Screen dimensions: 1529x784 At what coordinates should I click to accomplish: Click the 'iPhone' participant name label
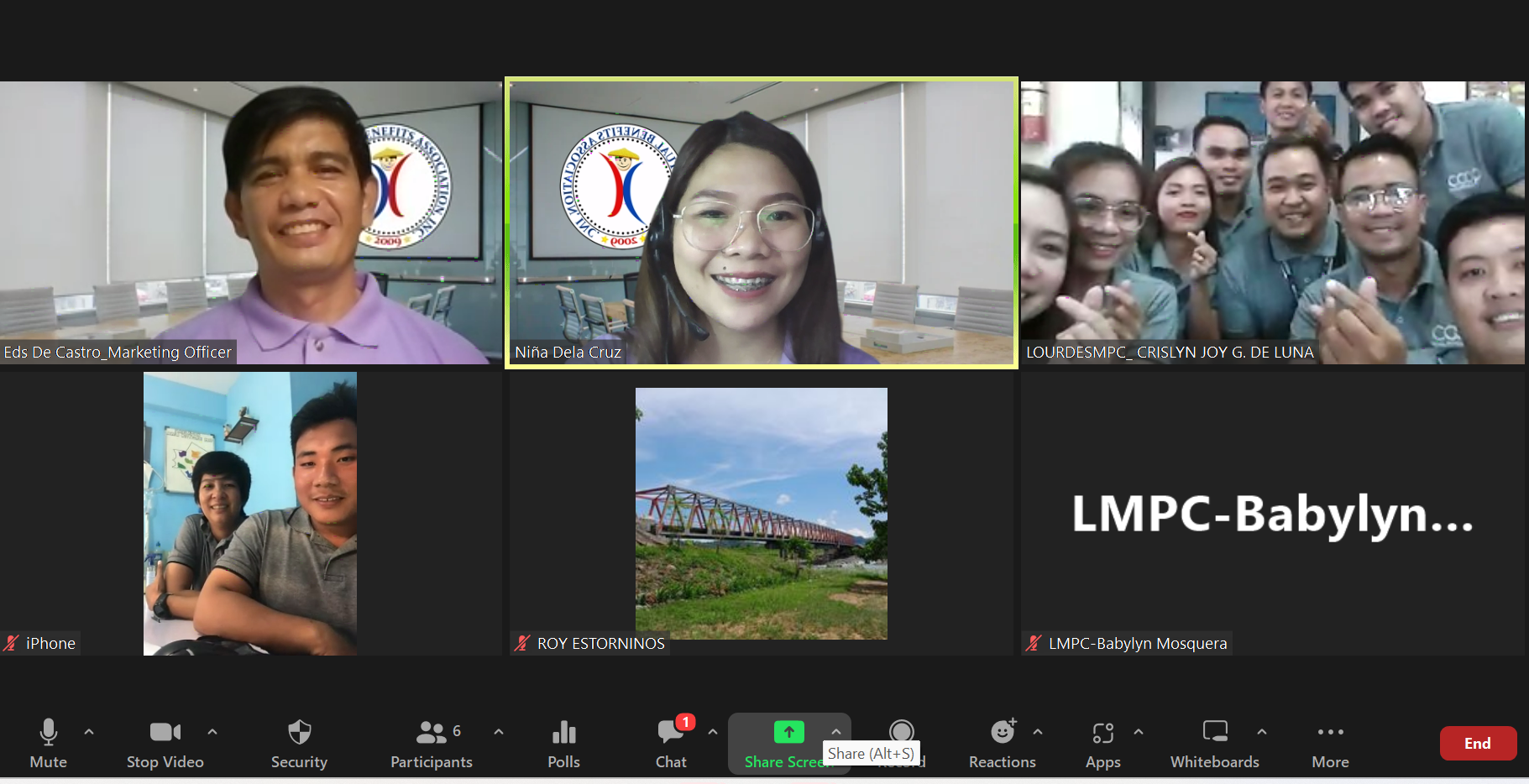click(x=50, y=644)
